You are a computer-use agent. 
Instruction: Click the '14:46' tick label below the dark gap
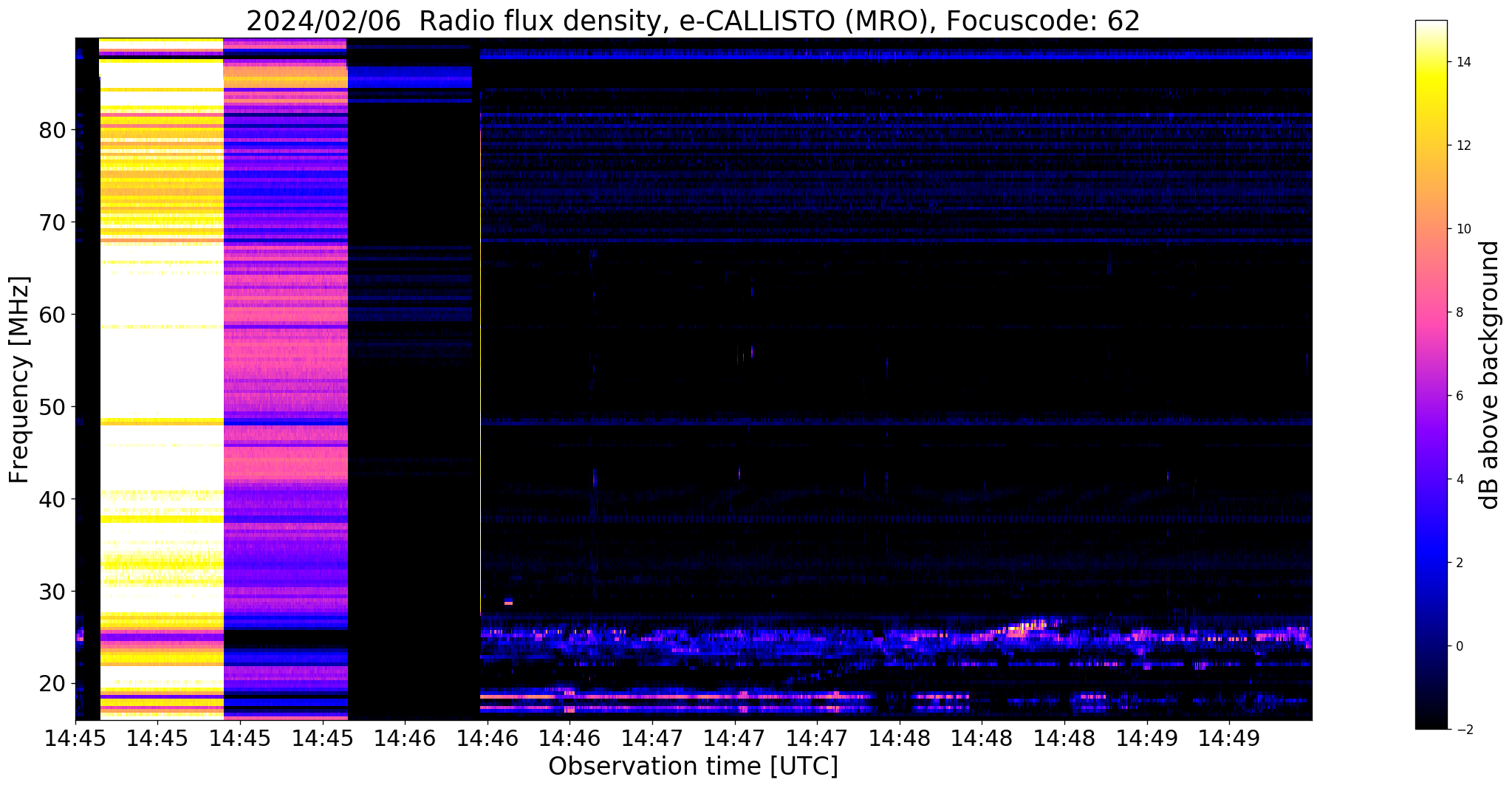pos(405,737)
